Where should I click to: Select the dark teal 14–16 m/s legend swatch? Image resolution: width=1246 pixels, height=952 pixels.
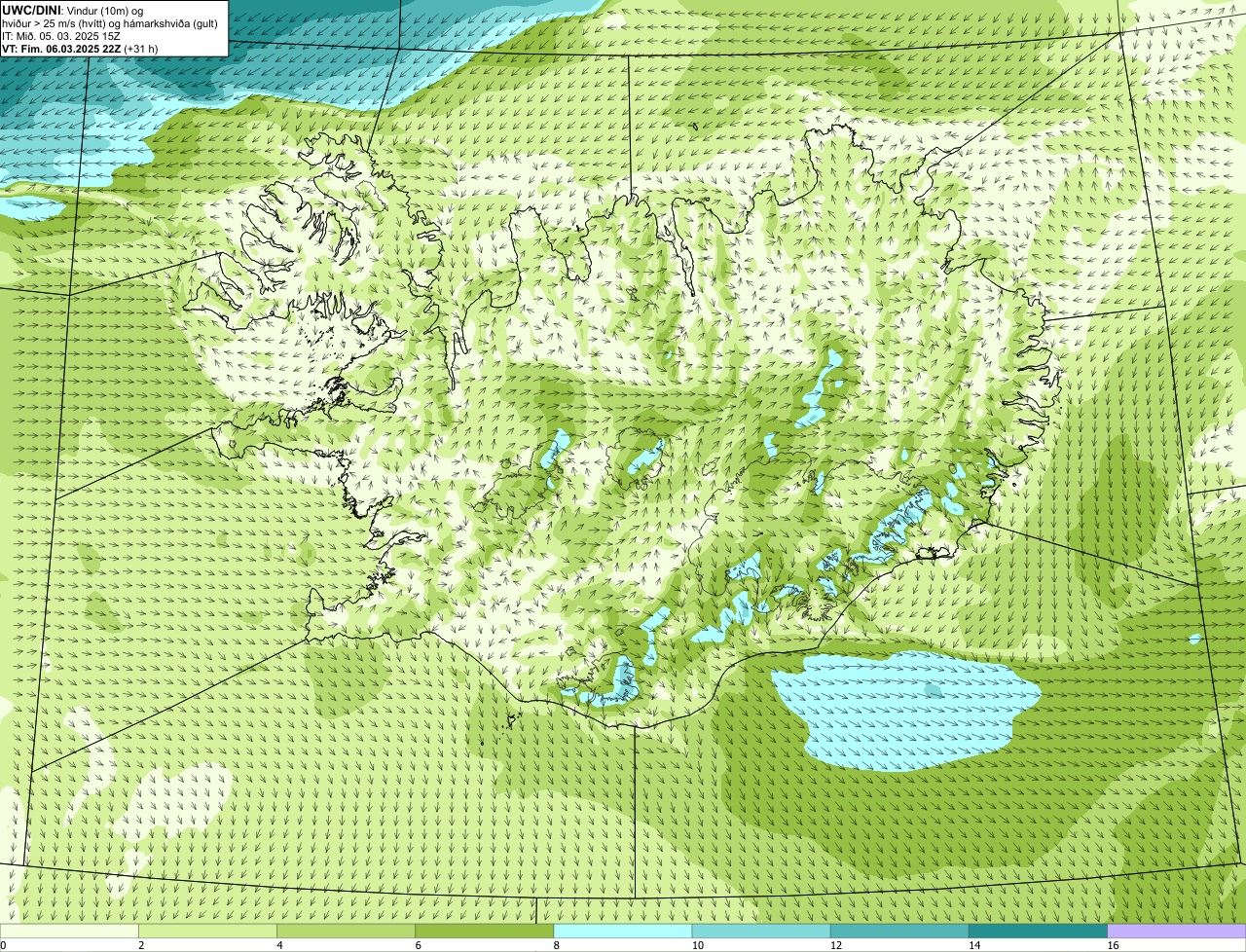click(x=1039, y=931)
